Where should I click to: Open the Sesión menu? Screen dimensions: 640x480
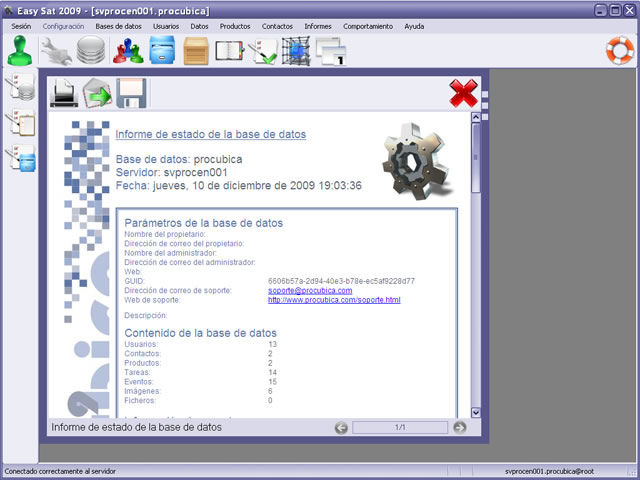[x=21, y=26]
